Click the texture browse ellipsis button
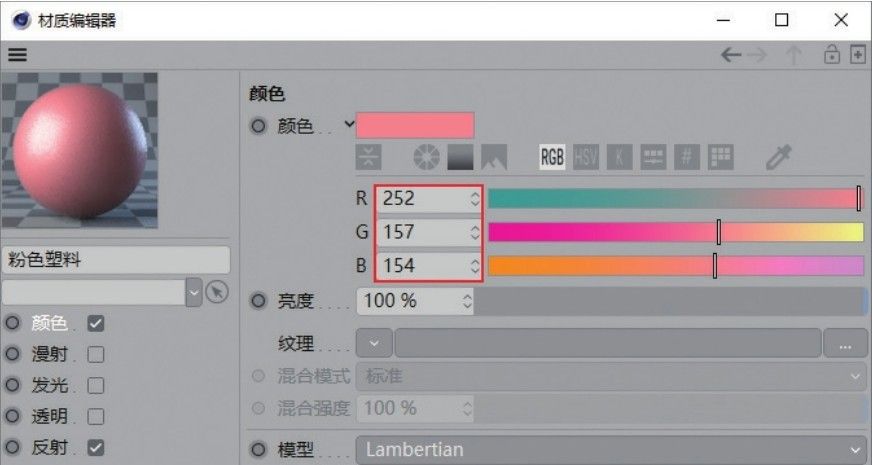This screenshot has height=465, width=872. tap(845, 343)
